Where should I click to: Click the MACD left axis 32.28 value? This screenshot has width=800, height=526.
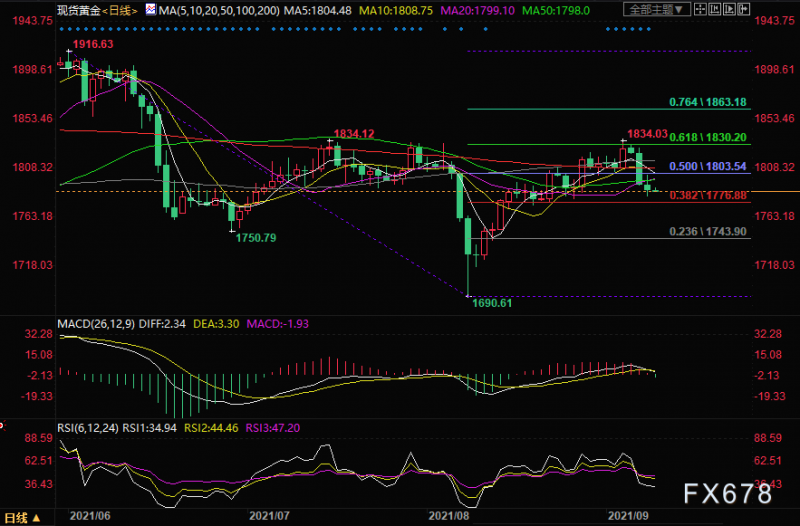[39, 334]
